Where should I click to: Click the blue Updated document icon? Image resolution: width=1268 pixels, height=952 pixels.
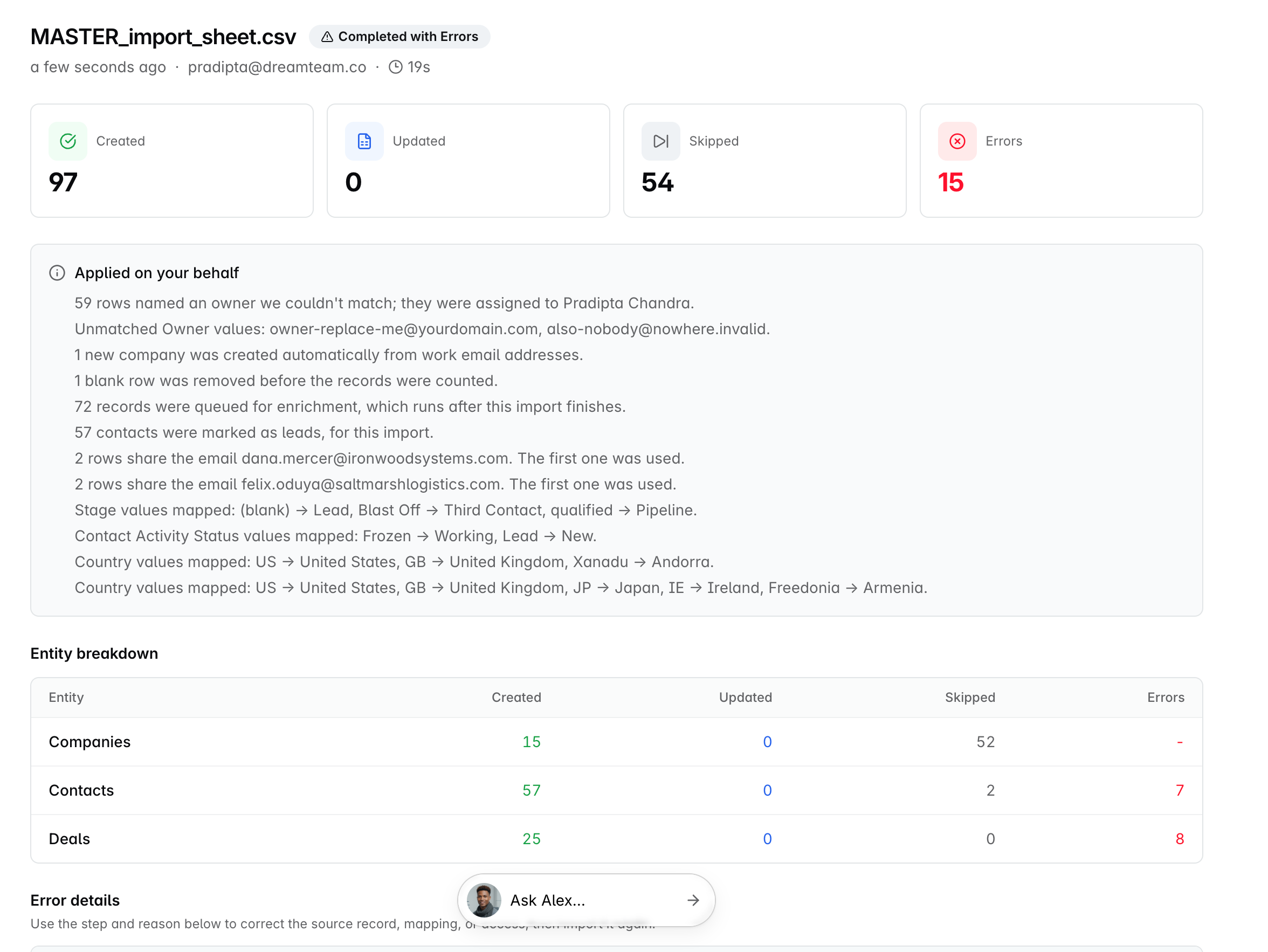[x=364, y=141]
